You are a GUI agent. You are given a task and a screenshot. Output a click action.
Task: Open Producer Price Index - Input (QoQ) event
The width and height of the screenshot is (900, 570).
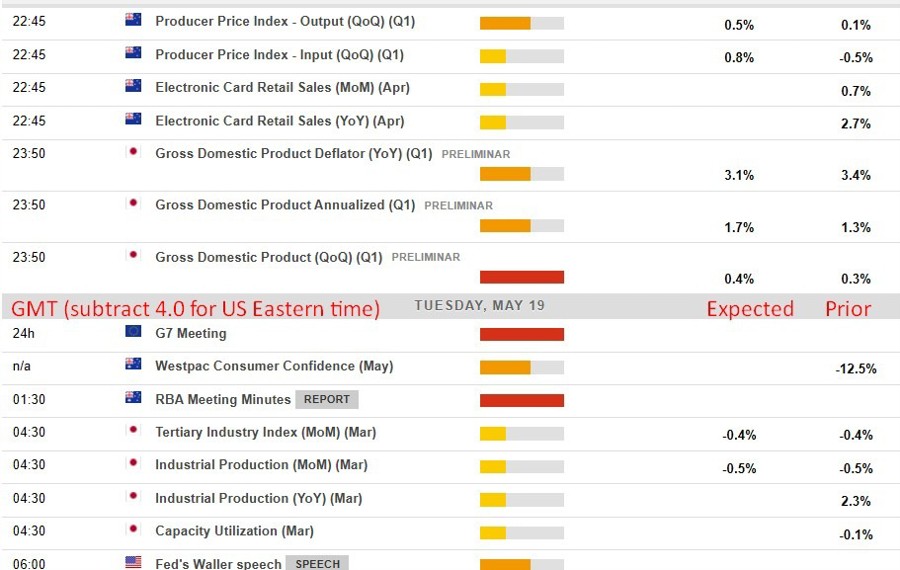pyautogui.click(x=280, y=55)
